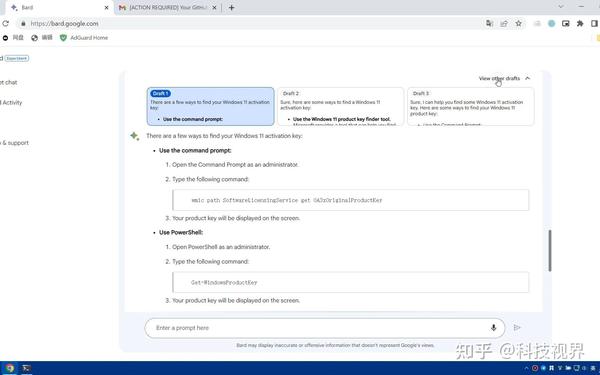Click 'Open the Command Prompt as an administrator'

tap(235, 165)
